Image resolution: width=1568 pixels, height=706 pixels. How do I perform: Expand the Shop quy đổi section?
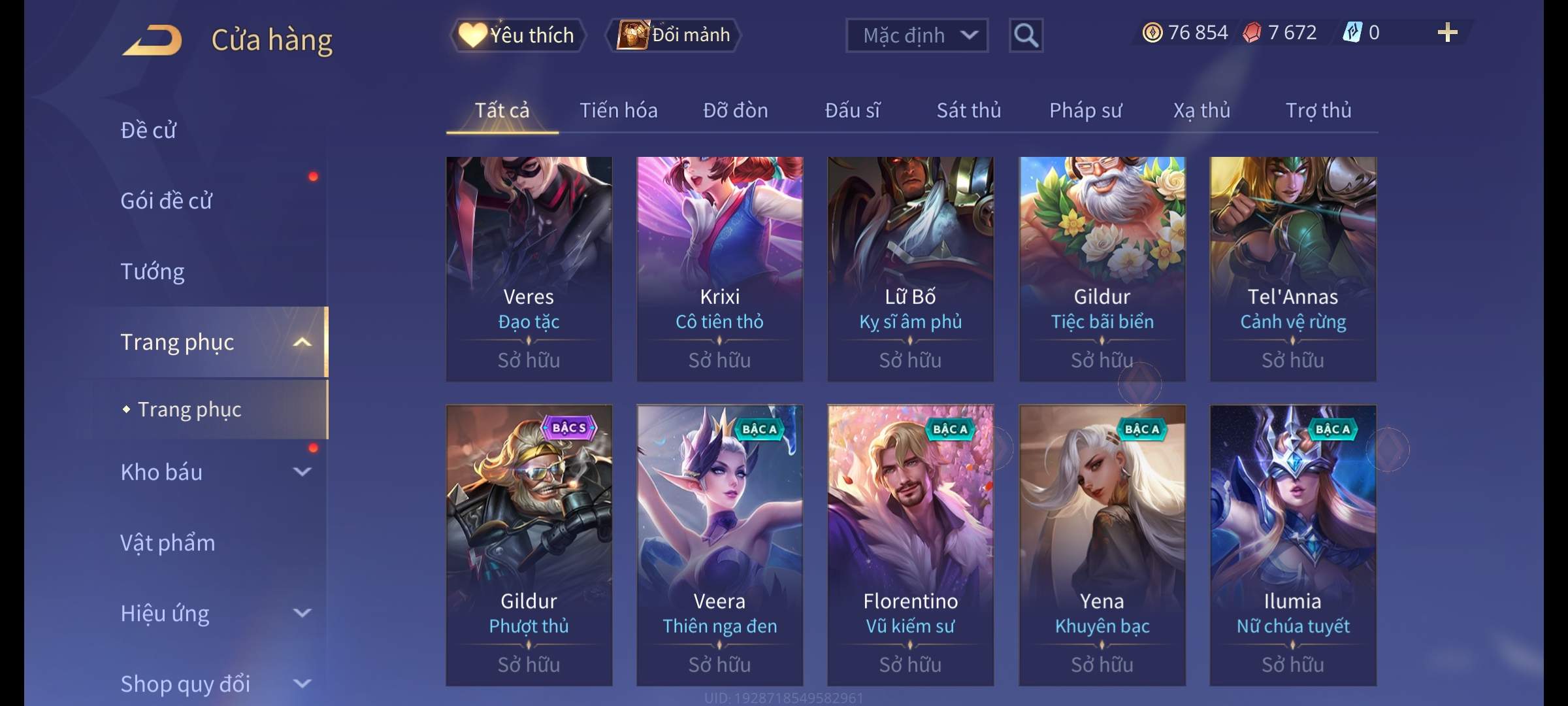pos(302,684)
